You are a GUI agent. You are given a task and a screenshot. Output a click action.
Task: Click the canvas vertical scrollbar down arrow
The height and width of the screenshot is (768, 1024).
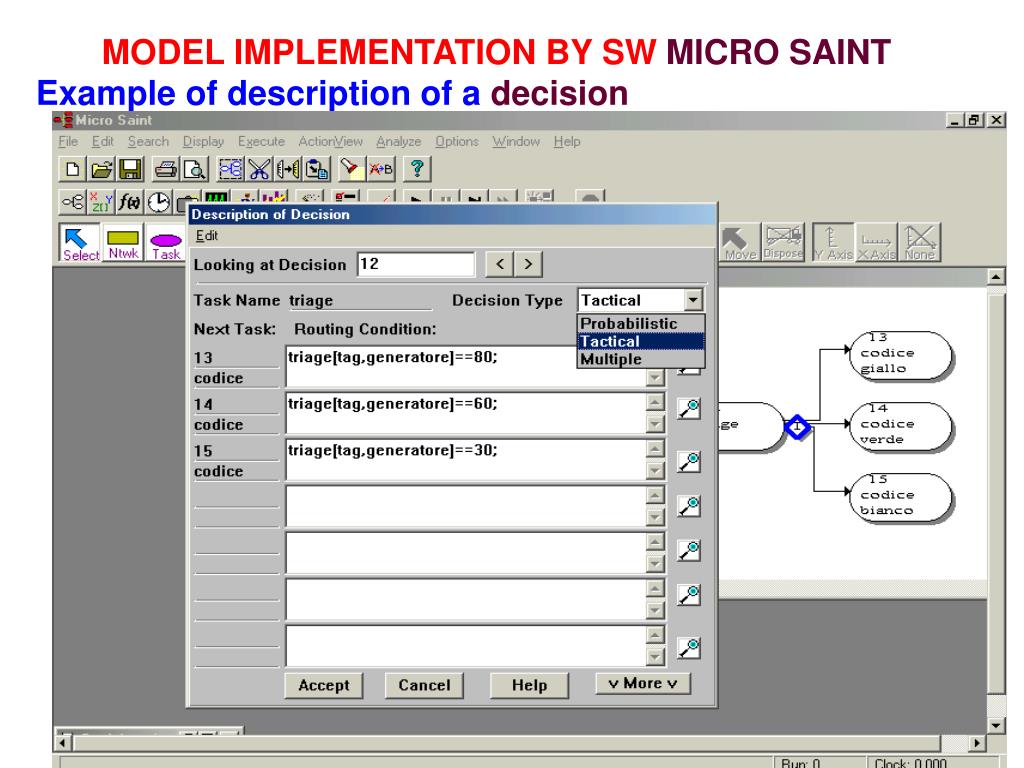click(995, 725)
